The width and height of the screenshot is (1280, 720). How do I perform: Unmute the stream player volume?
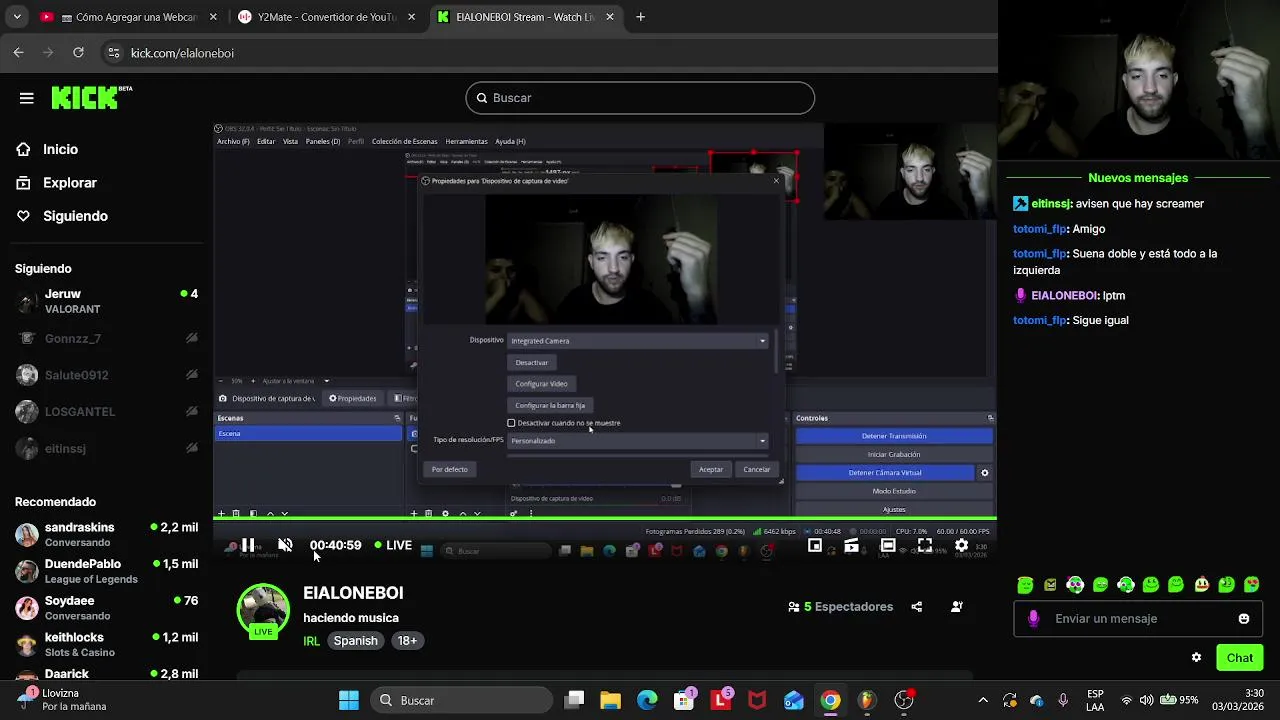[285, 545]
